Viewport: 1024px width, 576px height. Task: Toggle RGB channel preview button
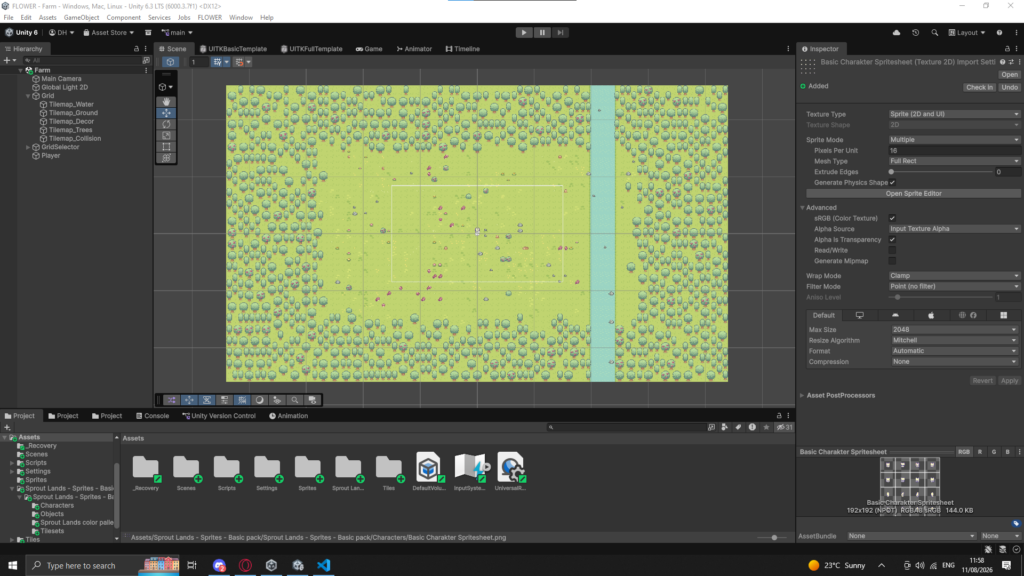click(x=964, y=452)
